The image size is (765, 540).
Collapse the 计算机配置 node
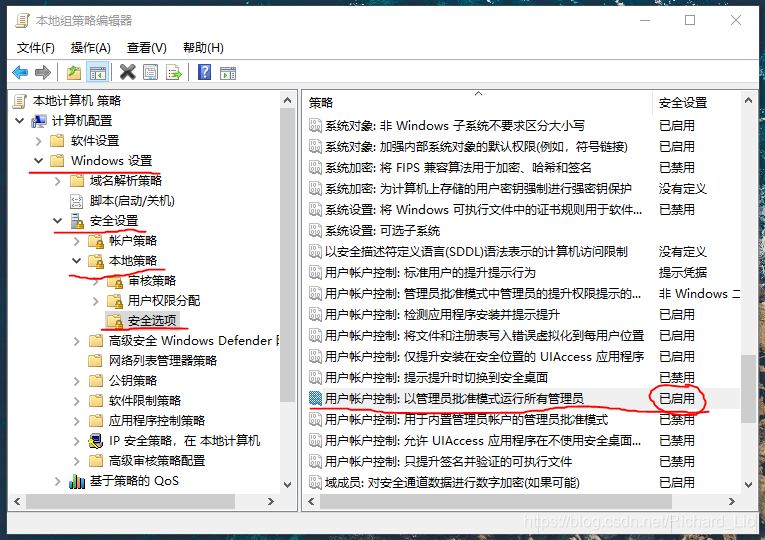click(x=20, y=120)
